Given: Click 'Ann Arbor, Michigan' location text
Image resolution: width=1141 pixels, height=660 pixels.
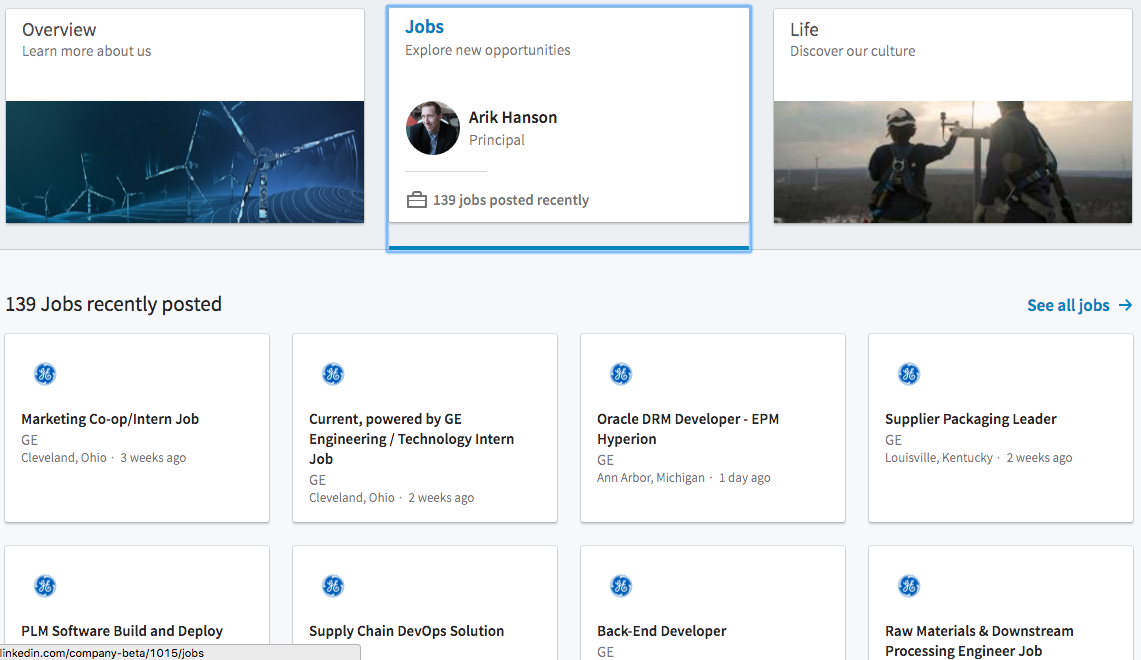Looking at the screenshot, I should tap(651, 478).
